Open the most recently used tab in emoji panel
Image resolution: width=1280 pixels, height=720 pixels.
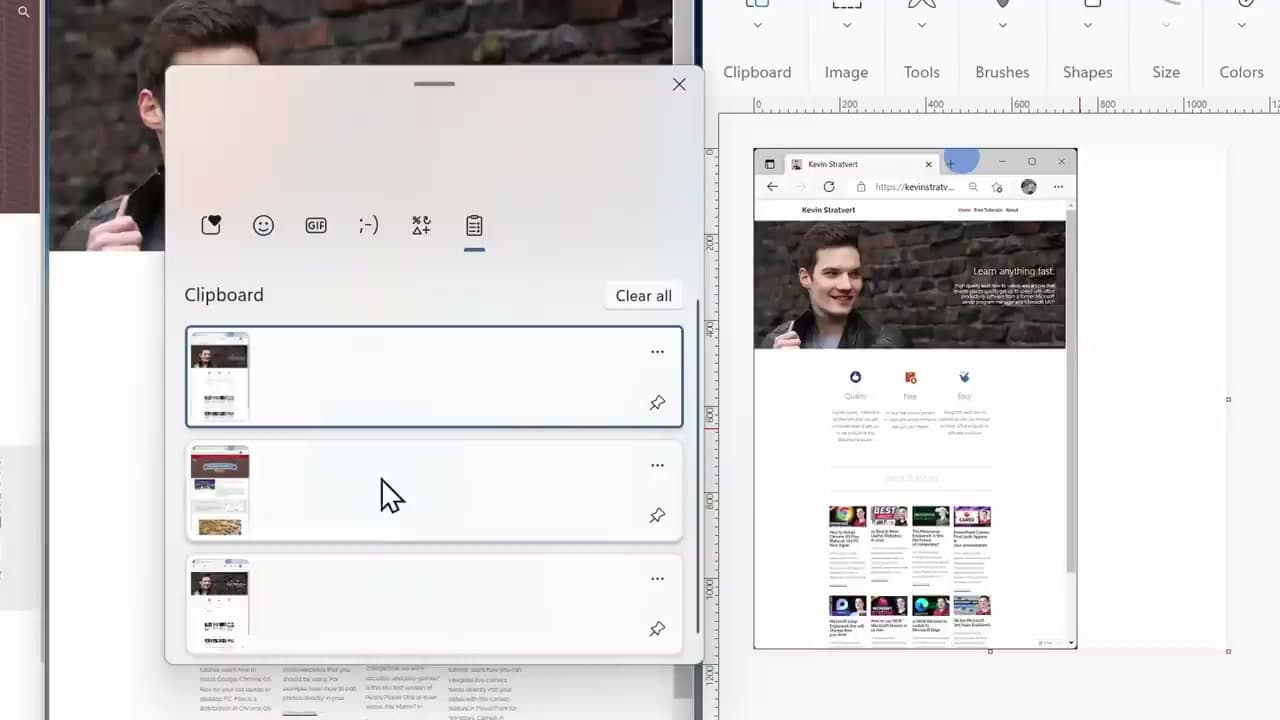click(211, 226)
